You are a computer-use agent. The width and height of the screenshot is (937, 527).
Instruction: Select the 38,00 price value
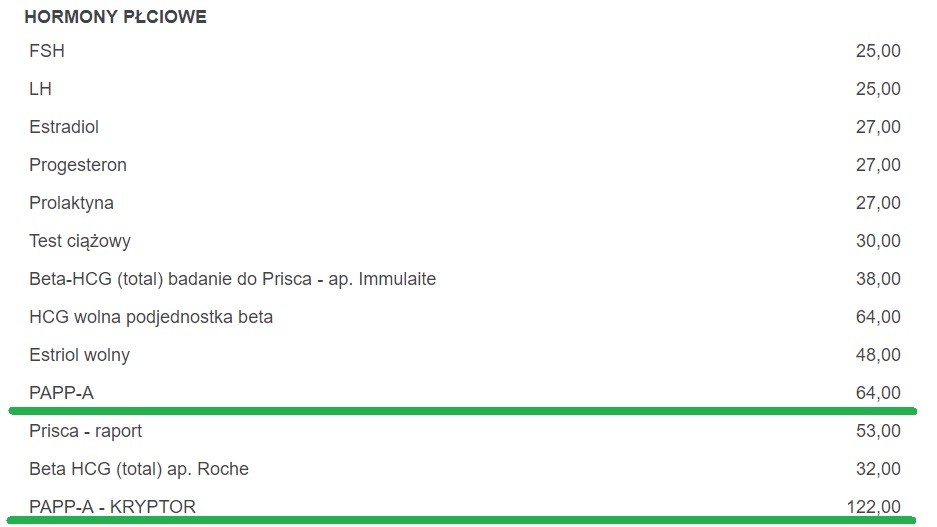pyautogui.click(x=878, y=279)
